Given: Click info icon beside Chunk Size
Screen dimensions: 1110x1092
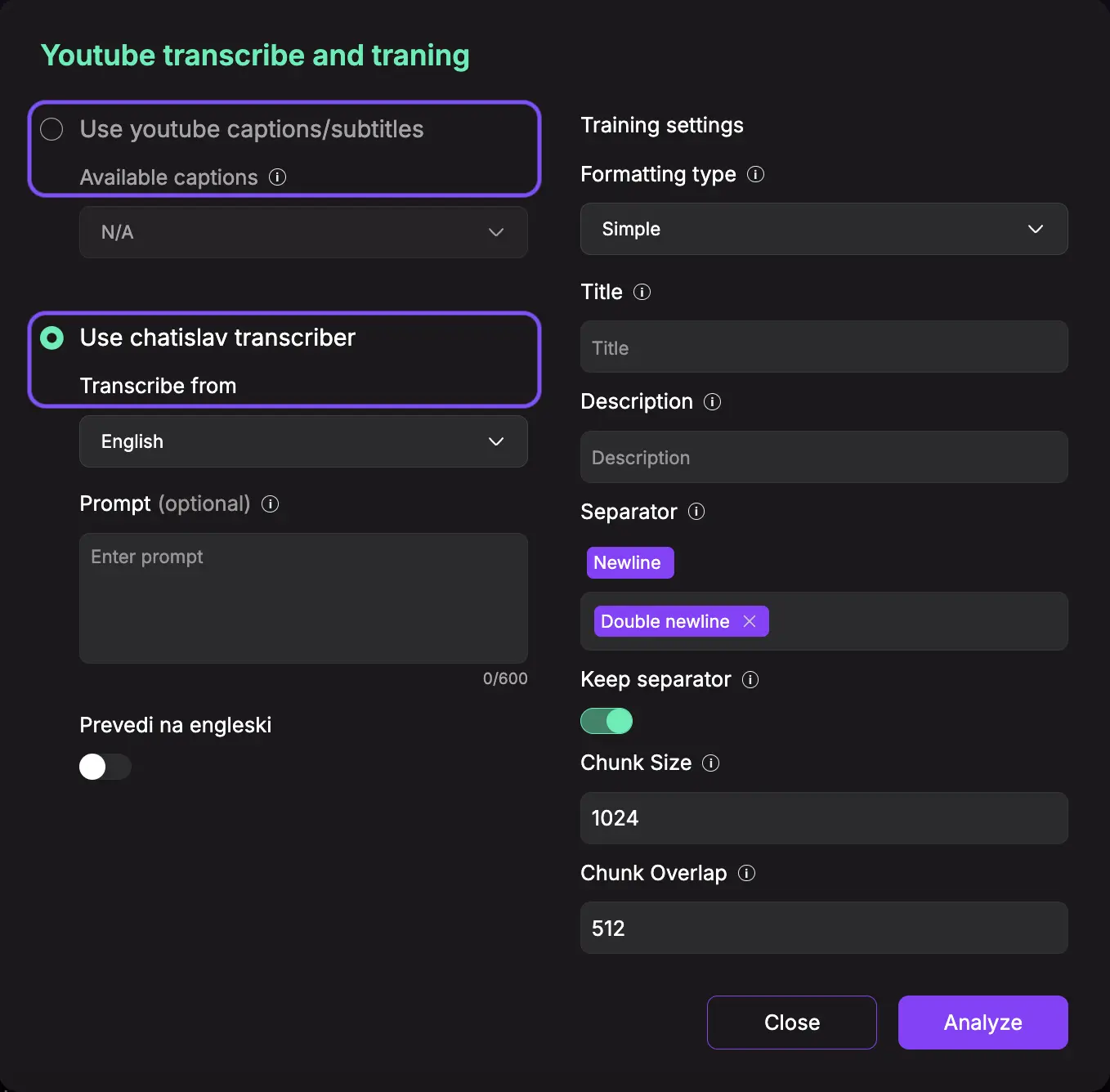Looking at the screenshot, I should 711,763.
